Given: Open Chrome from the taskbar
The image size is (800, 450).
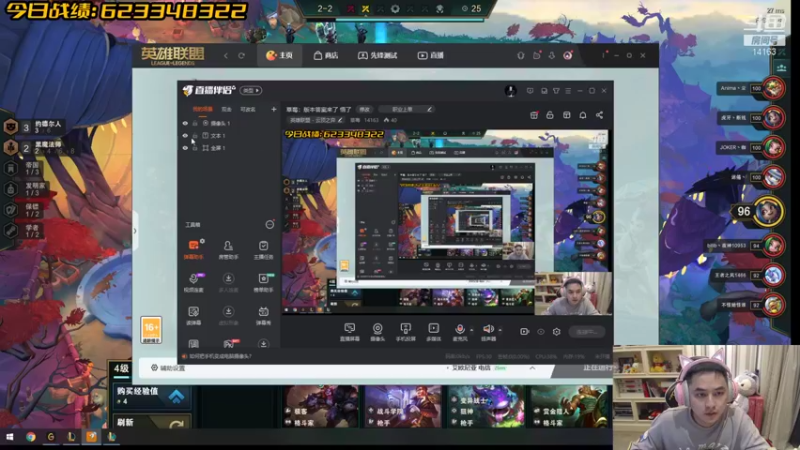Looking at the screenshot, I should coord(31,437).
